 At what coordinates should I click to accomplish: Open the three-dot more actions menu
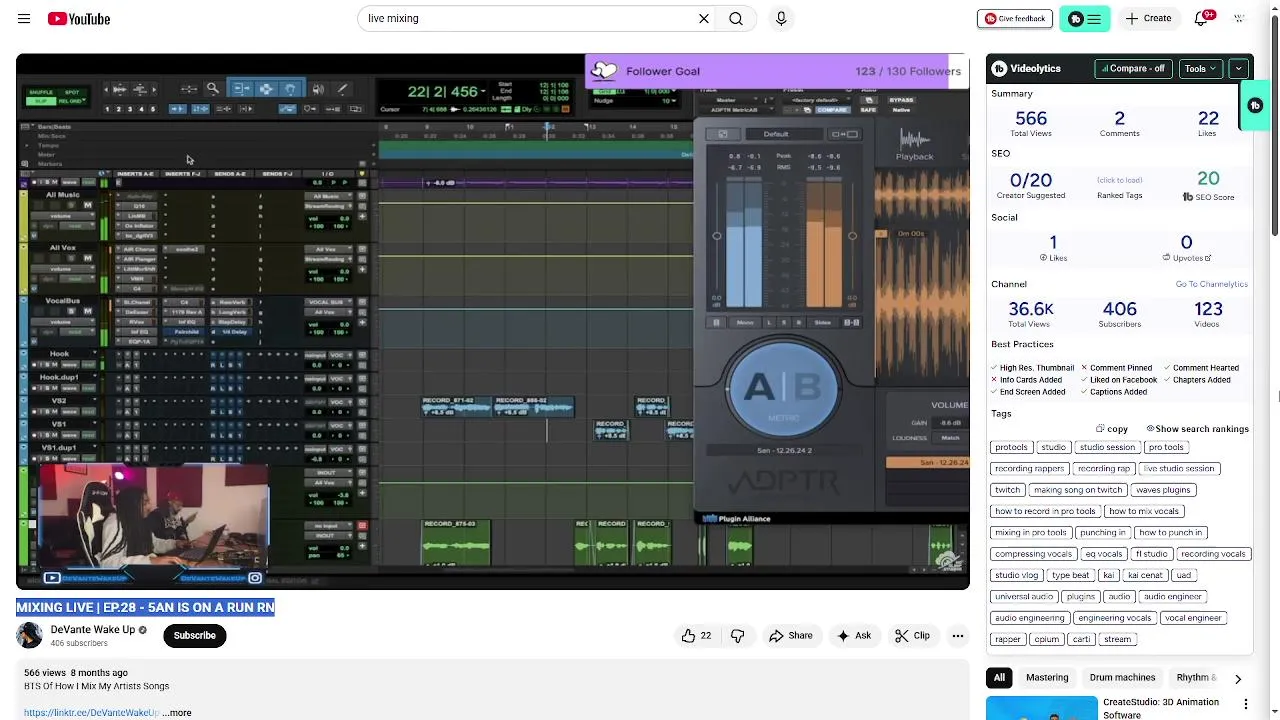click(957, 635)
